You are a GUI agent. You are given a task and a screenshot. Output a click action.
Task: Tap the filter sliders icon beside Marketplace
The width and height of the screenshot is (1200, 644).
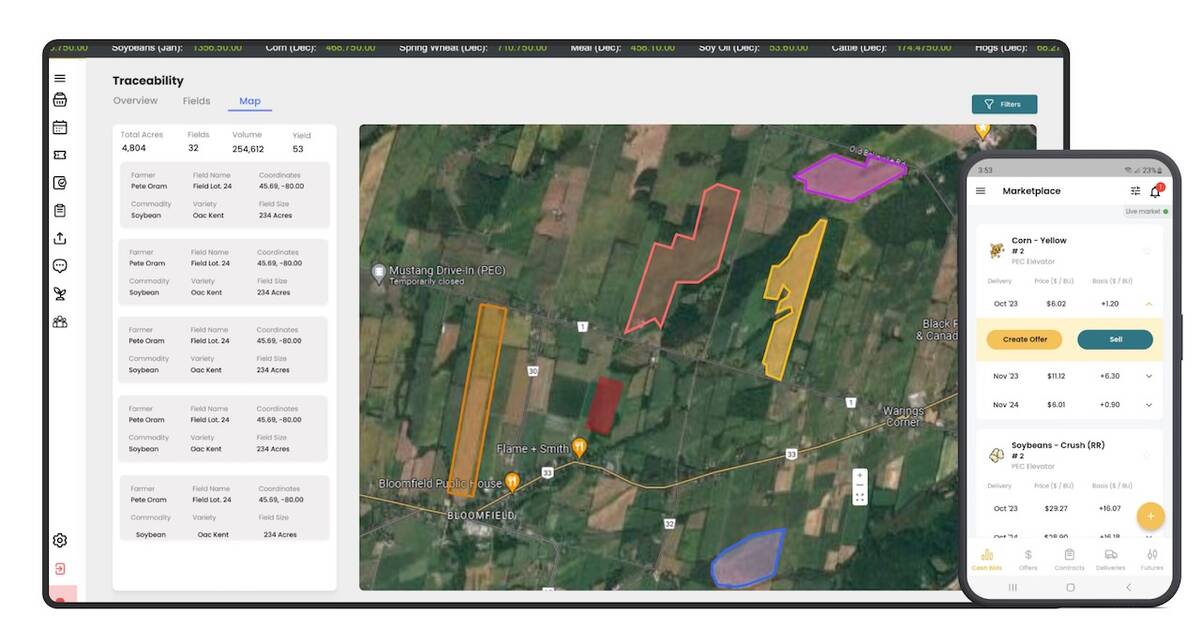pyautogui.click(x=1136, y=190)
